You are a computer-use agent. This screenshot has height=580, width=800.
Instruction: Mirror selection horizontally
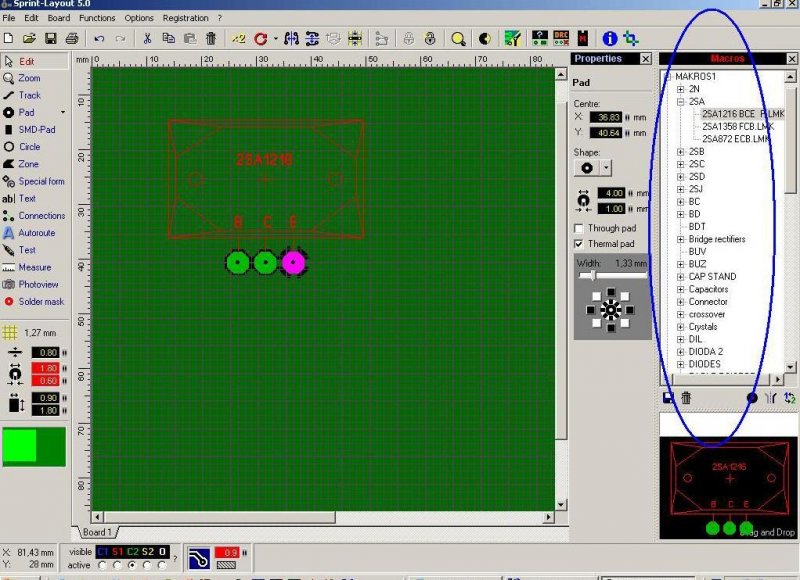[x=291, y=38]
